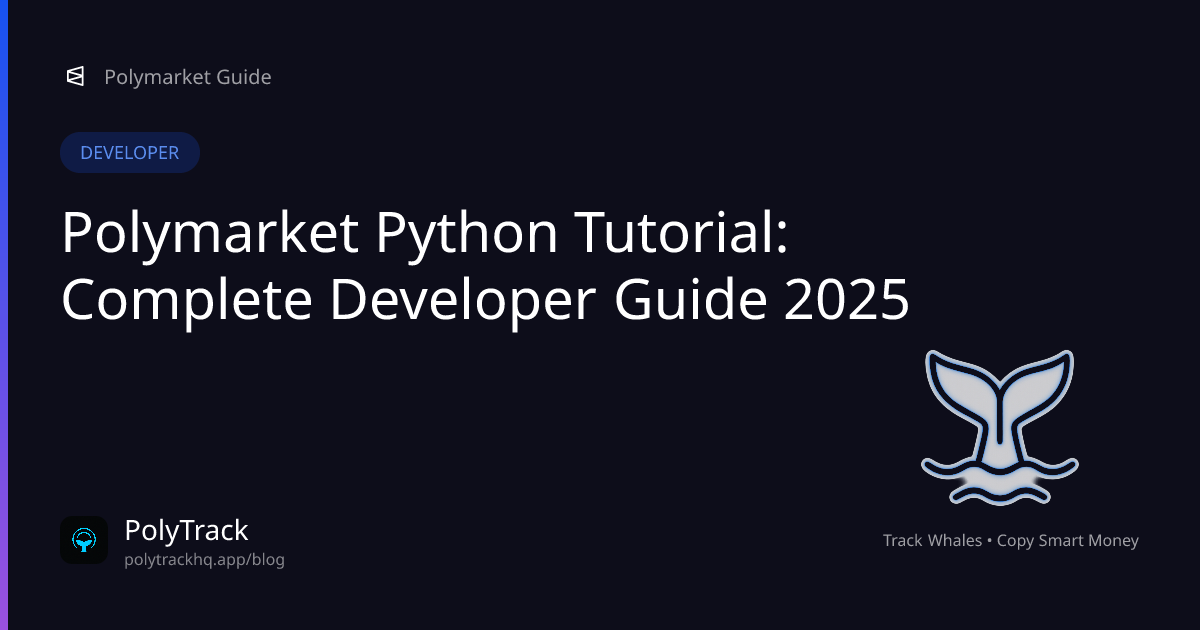The image size is (1200, 630).
Task: Click the PolyTrack app logo icon
Action: tap(84, 540)
